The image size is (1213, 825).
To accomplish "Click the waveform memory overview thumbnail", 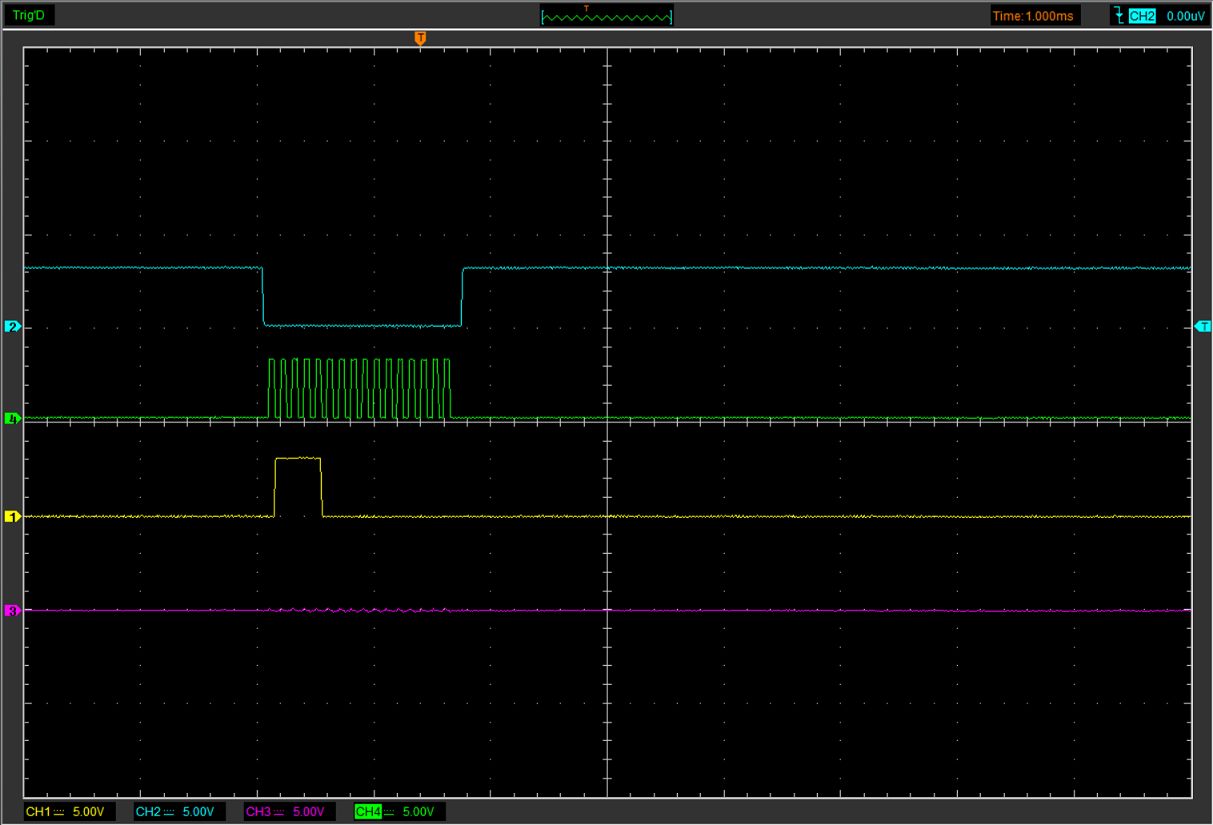I will tap(606, 16).
